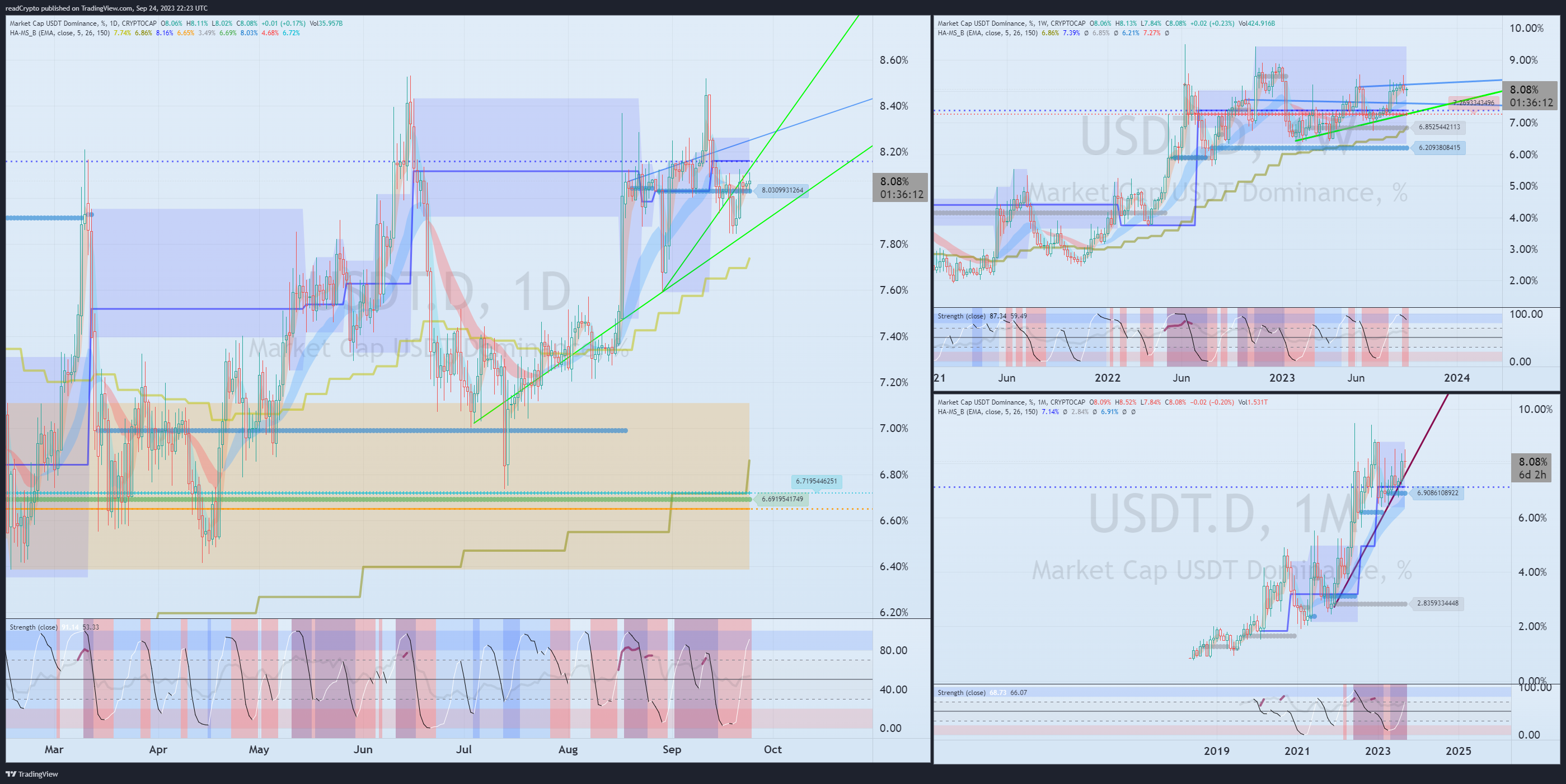Click the 8.60% tick on the daily price axis
The width and height of the screenshot is (1566, 784).
(x=894, y=59)
